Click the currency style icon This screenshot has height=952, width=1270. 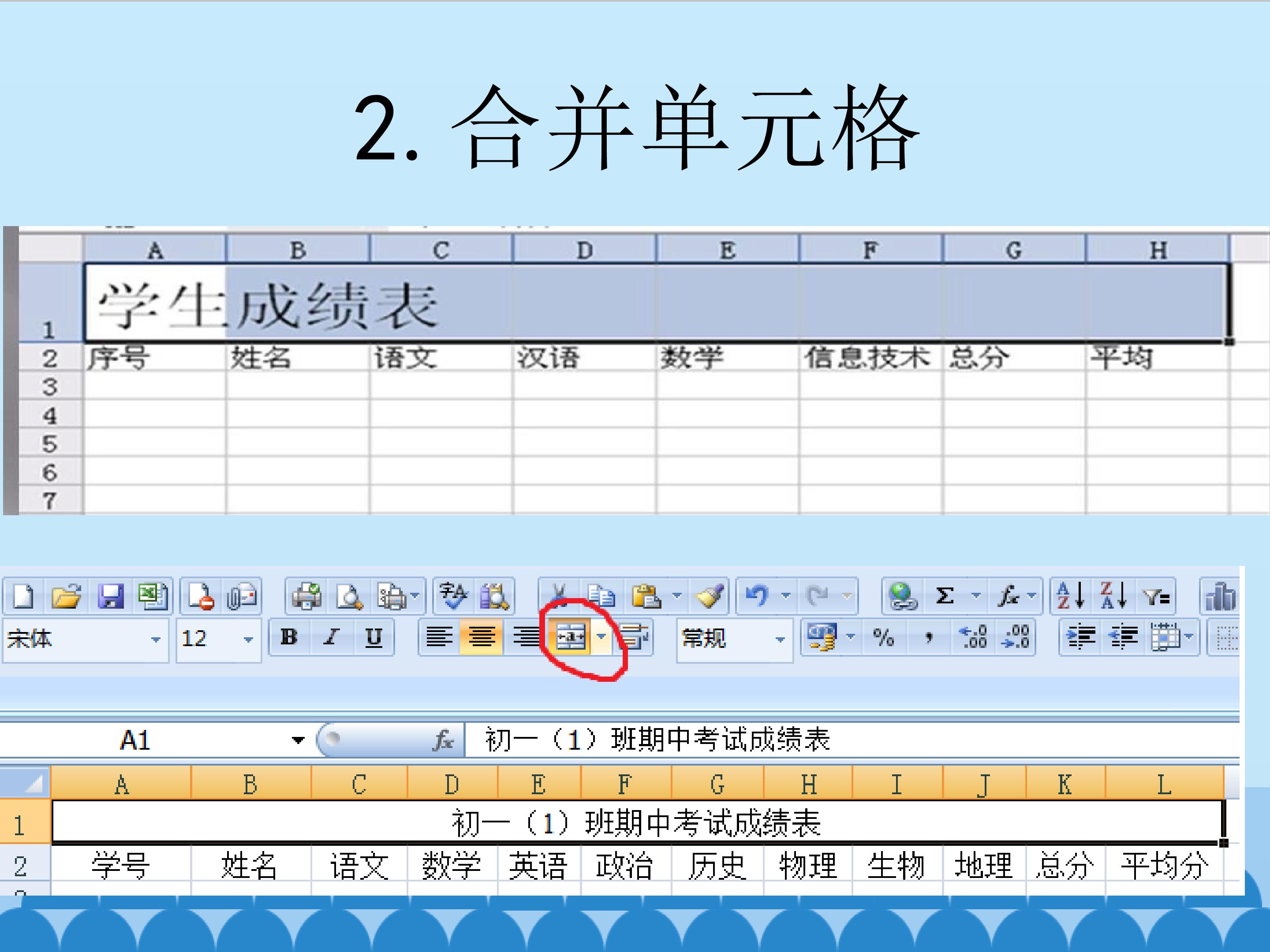point(822,637)
